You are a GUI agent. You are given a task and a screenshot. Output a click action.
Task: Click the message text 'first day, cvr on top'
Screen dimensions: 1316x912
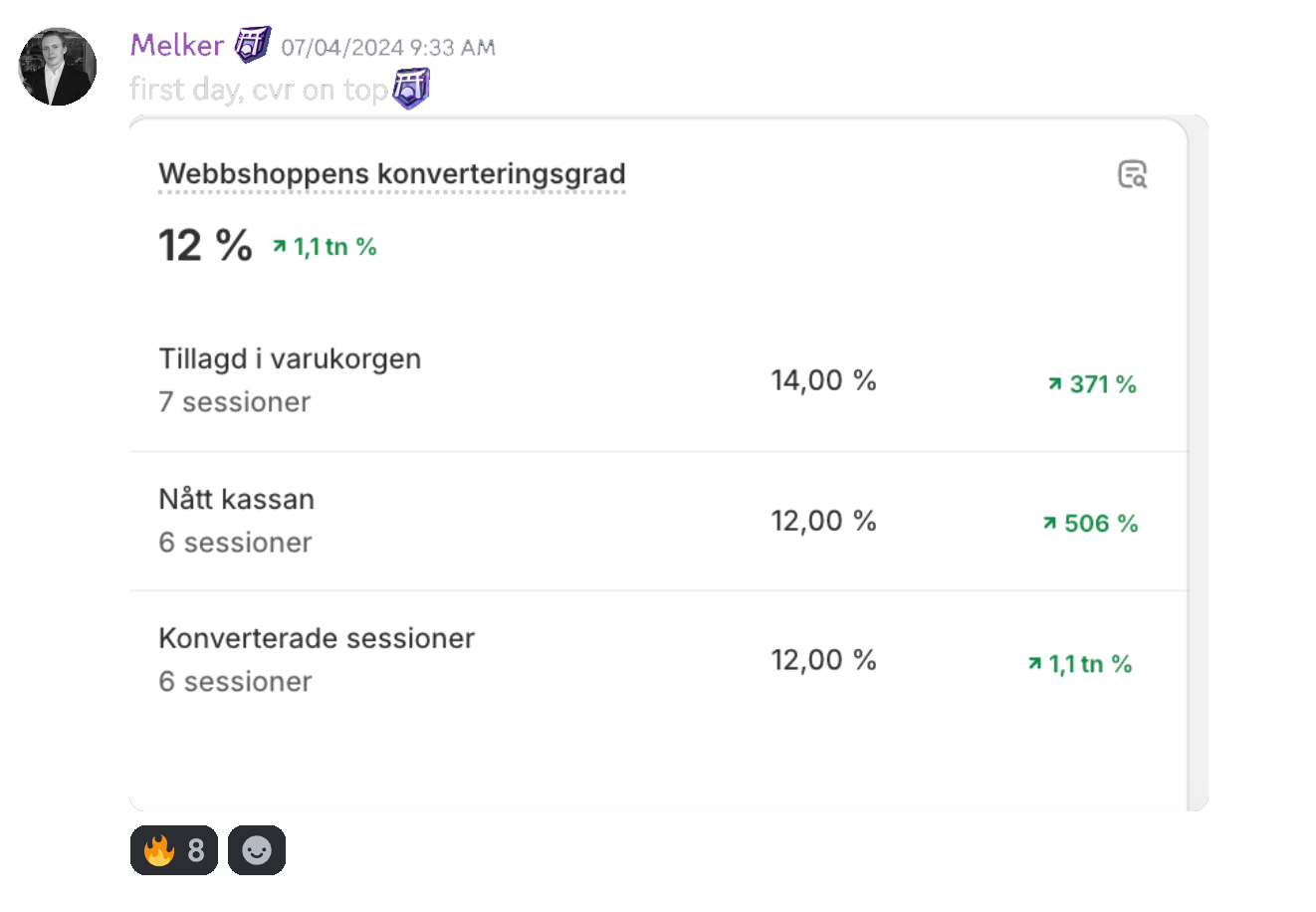tap(259, 90)
